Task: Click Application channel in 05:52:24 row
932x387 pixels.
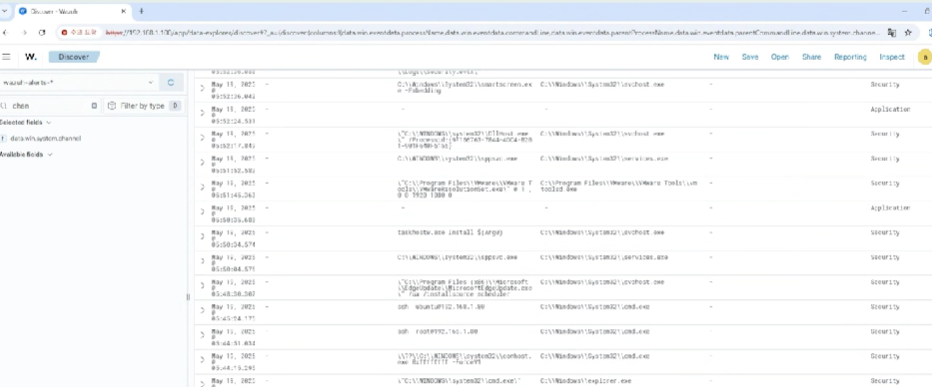Action: point(890,109)
